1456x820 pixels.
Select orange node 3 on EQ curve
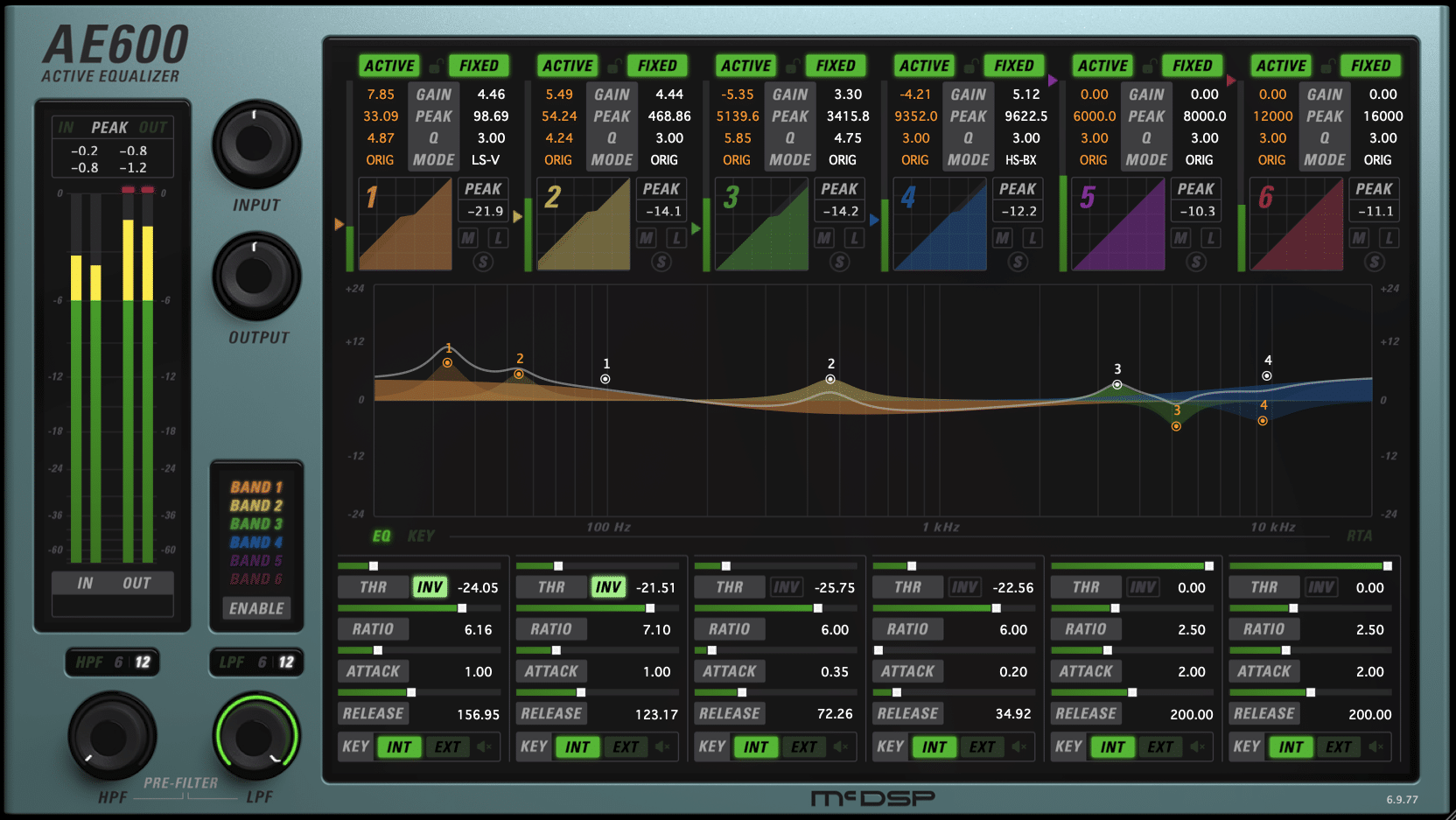tap(1176, 426)
